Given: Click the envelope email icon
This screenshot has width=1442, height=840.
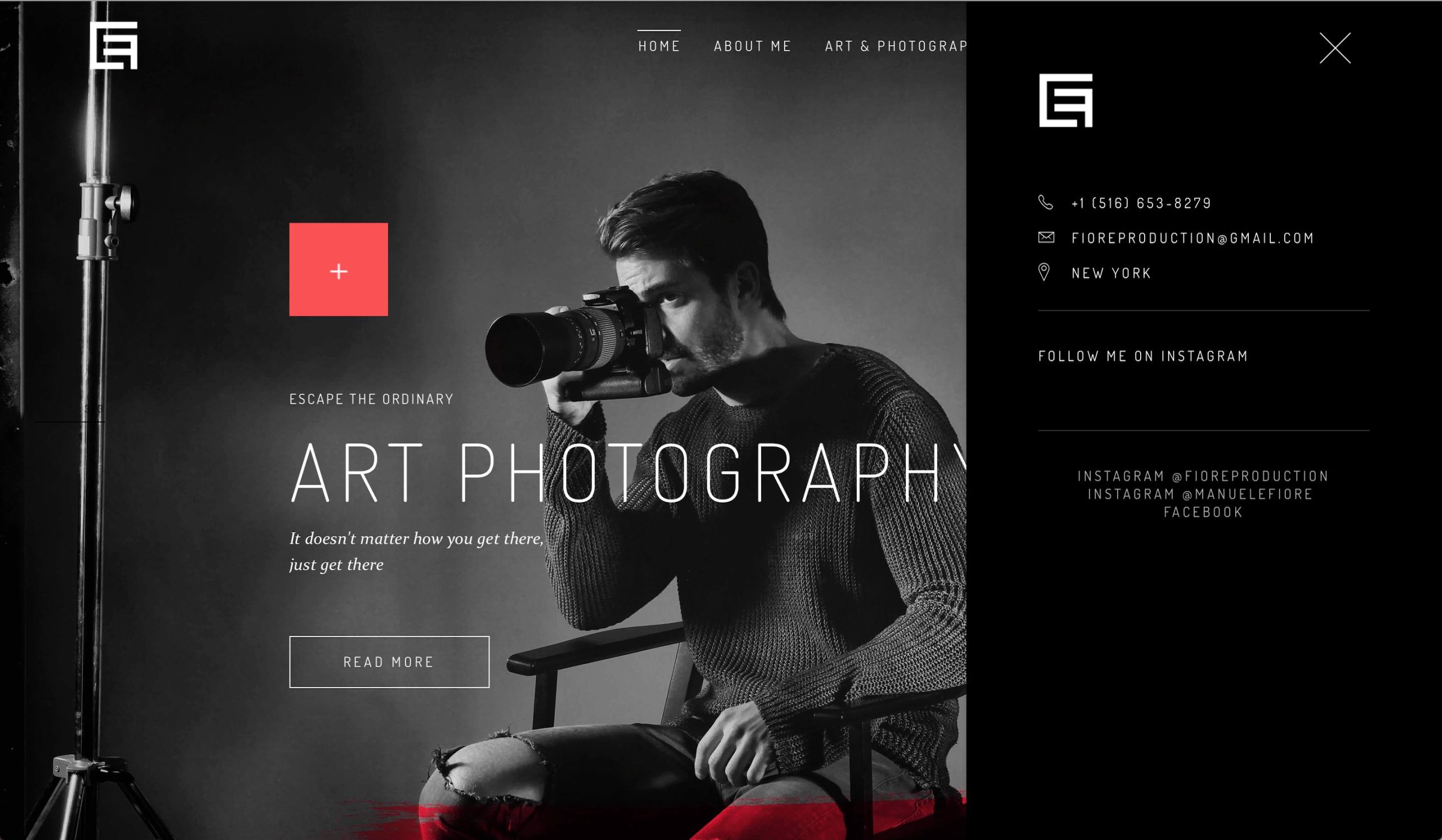Looking at the screenshot, I should (x=1046, y=237).
